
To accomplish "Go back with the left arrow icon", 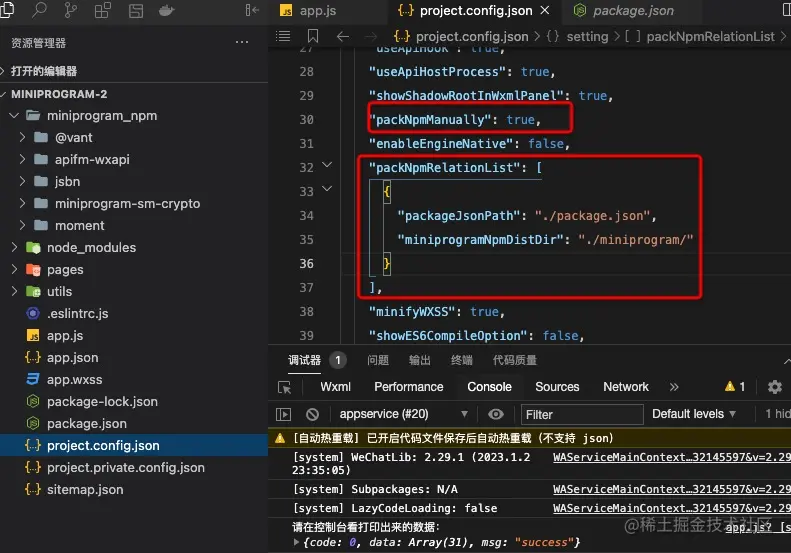I will 343,36.
